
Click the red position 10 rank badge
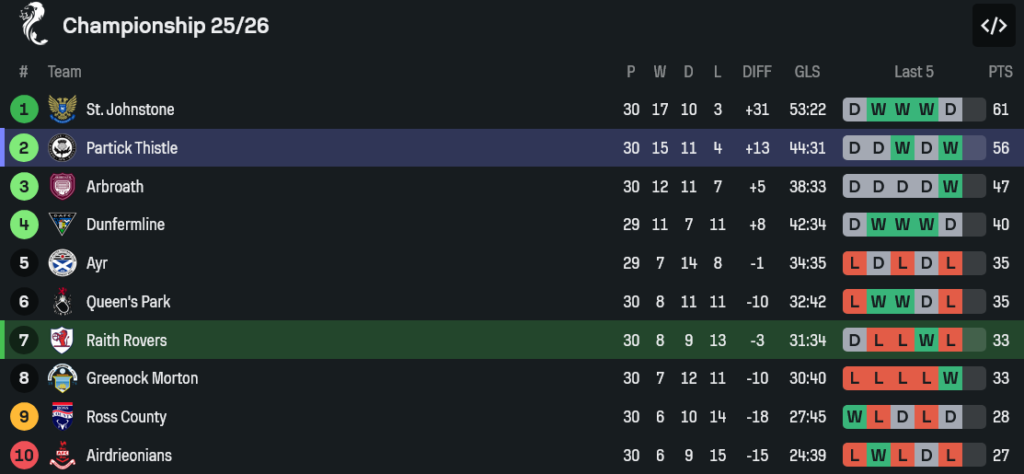(23, 456)
